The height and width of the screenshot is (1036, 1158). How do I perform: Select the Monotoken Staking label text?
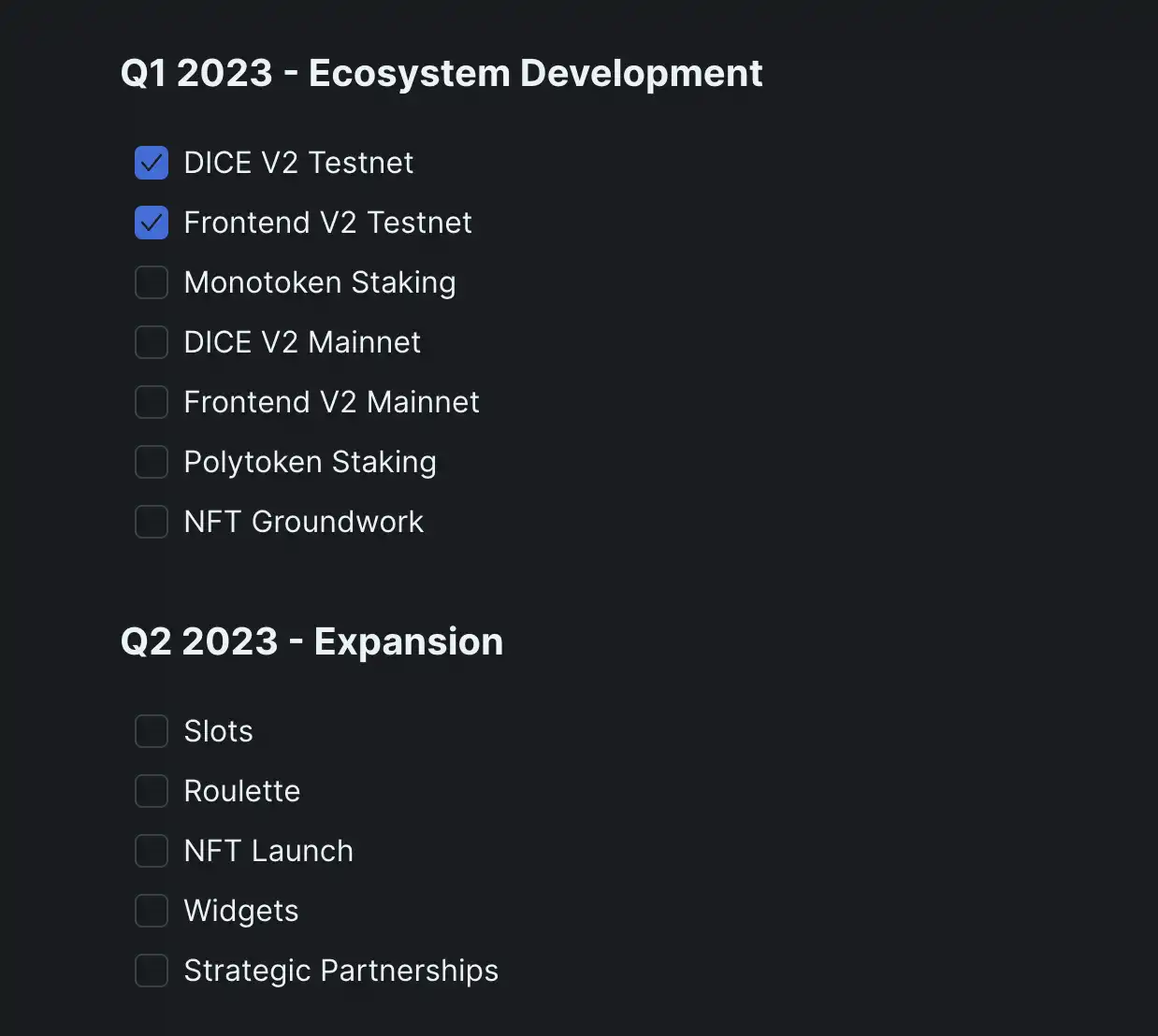[x=320, y=282]
